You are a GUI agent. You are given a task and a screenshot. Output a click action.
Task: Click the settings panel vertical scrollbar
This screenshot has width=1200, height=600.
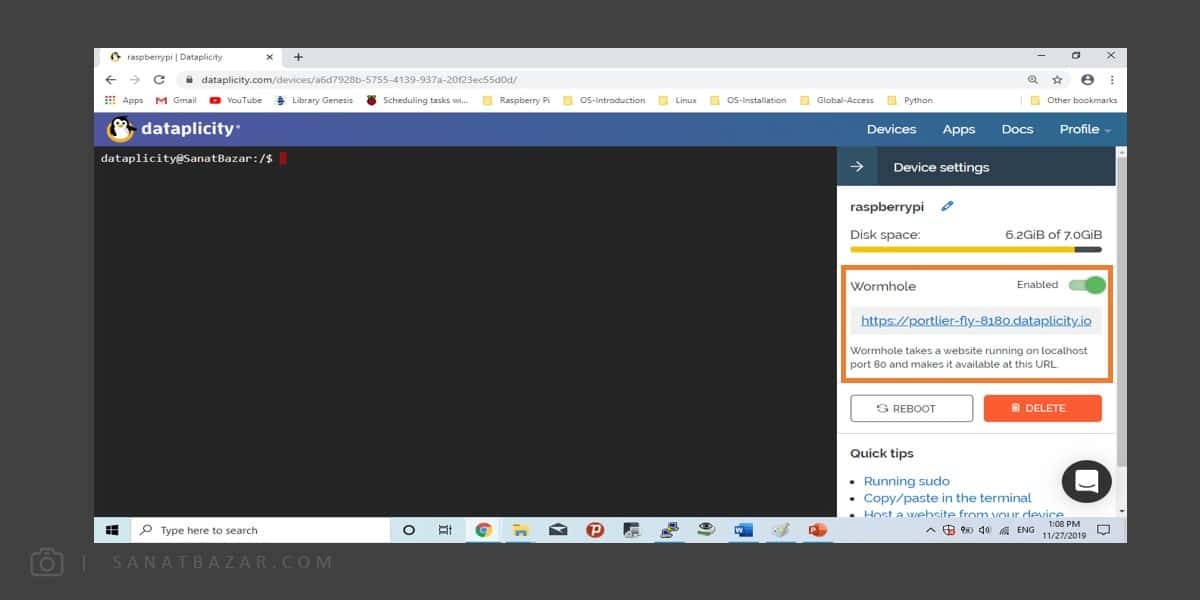(x=1121, y=310)
